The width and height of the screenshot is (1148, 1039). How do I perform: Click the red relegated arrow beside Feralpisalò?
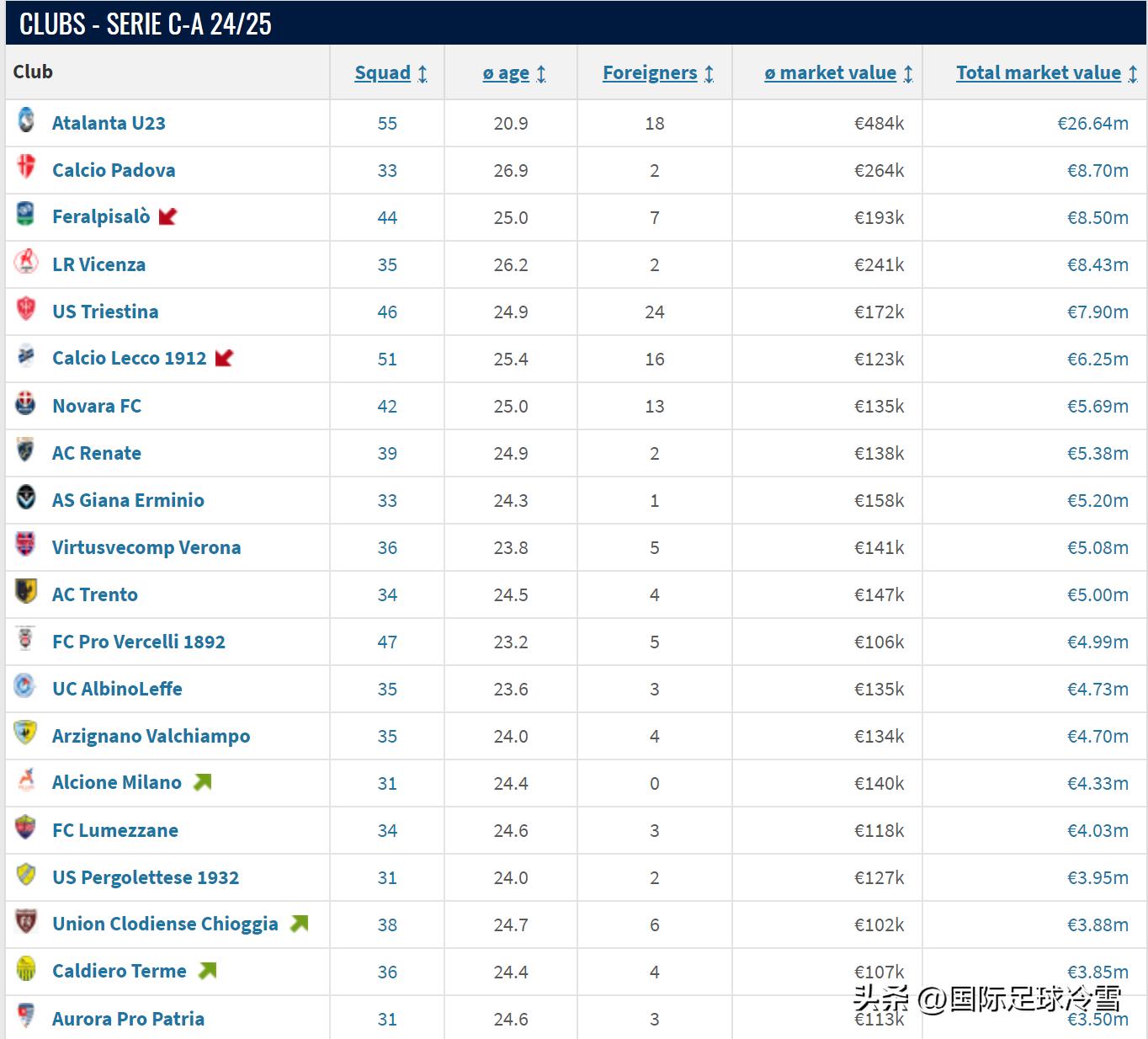click(167, 217)
